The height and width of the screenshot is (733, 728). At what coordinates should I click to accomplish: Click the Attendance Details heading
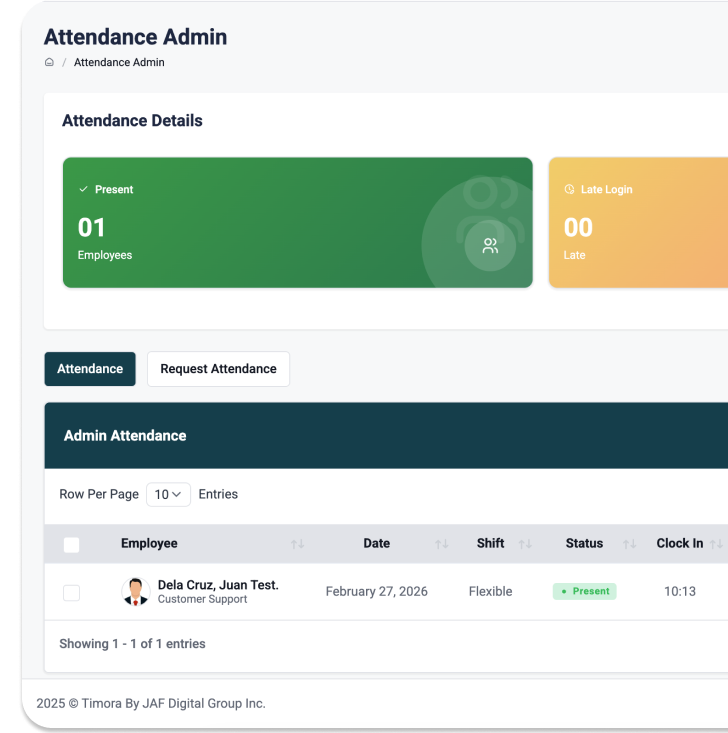pyautogui.click(x=132, y=121)
